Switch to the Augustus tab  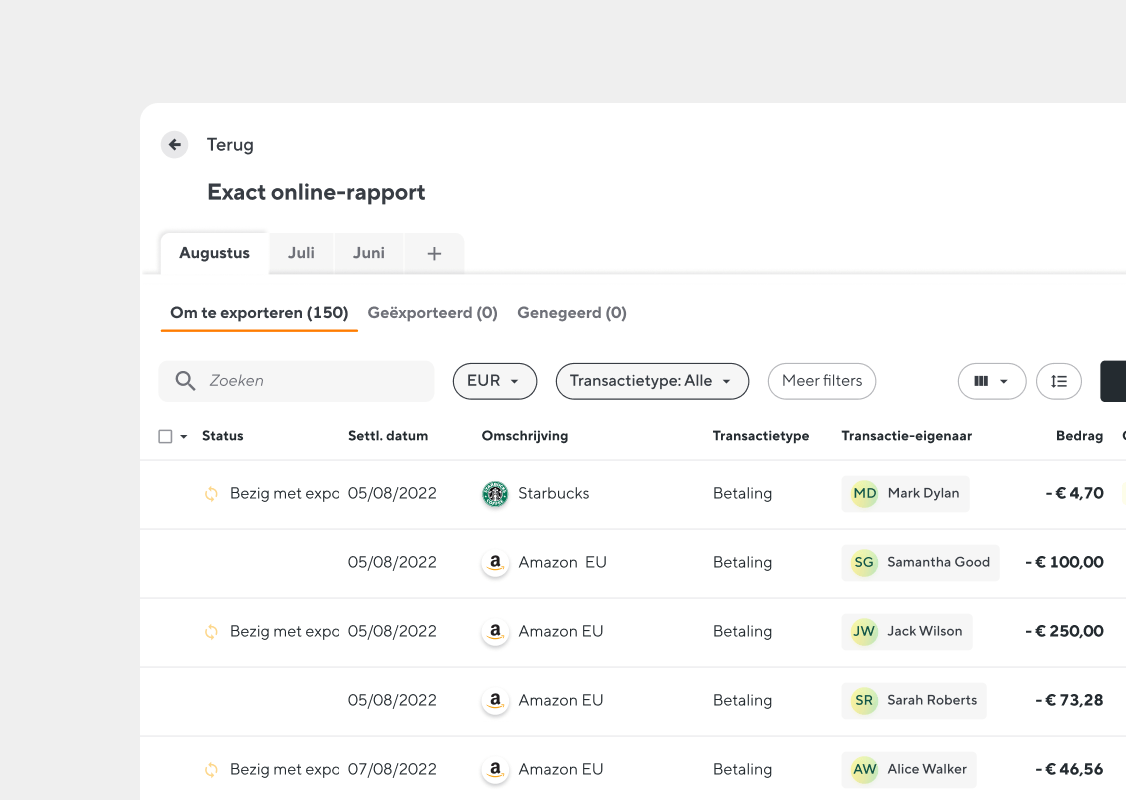pyautogui.click(x=214, y=253)
